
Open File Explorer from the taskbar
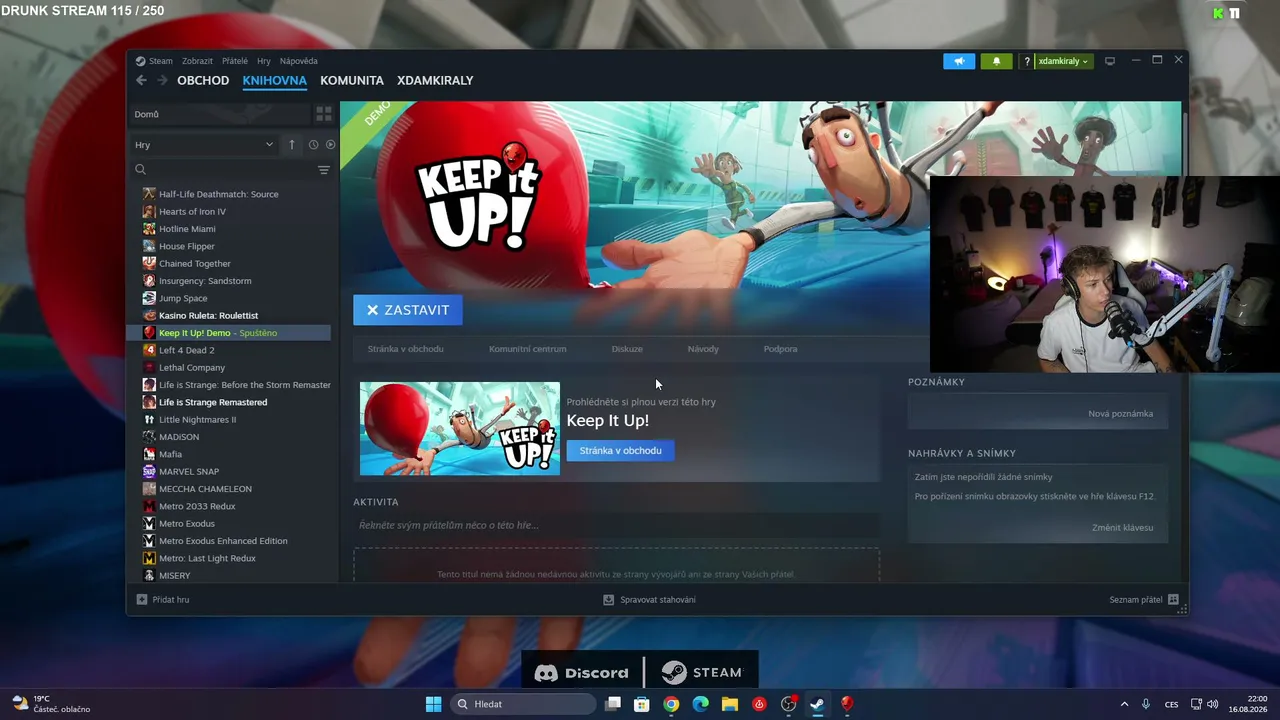pyautogui.click(x=730, y=704)
